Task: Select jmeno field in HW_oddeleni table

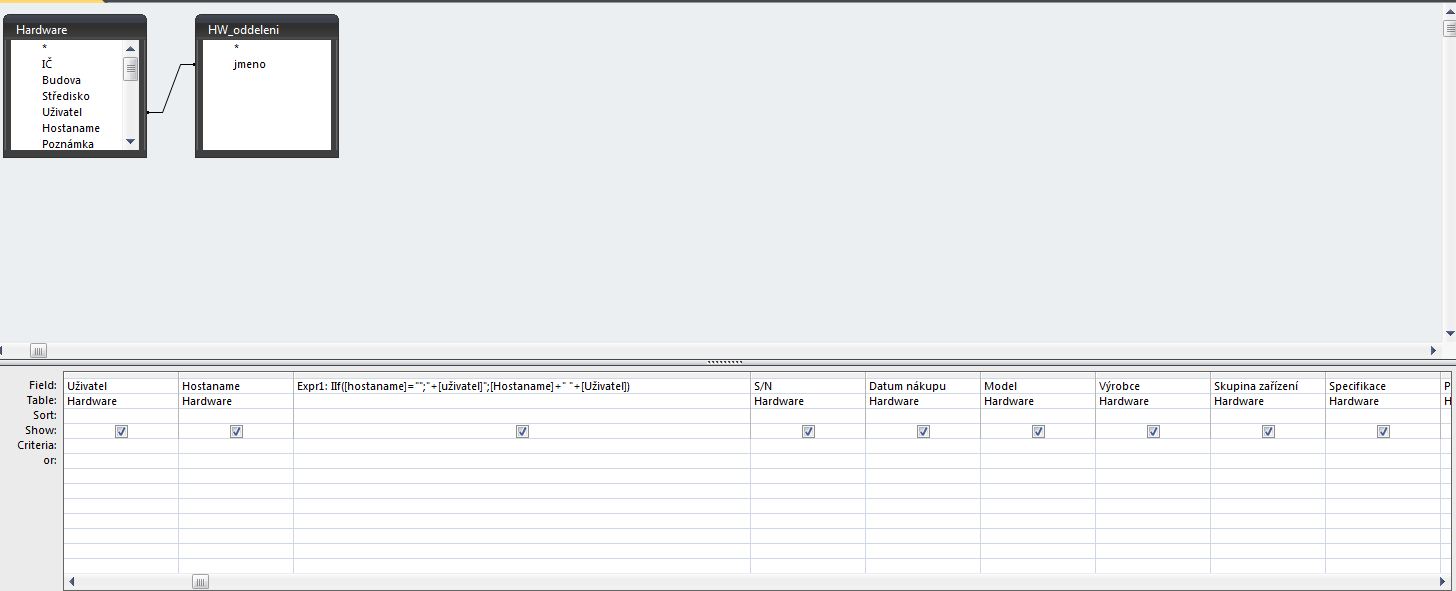Action: point(249,64)
